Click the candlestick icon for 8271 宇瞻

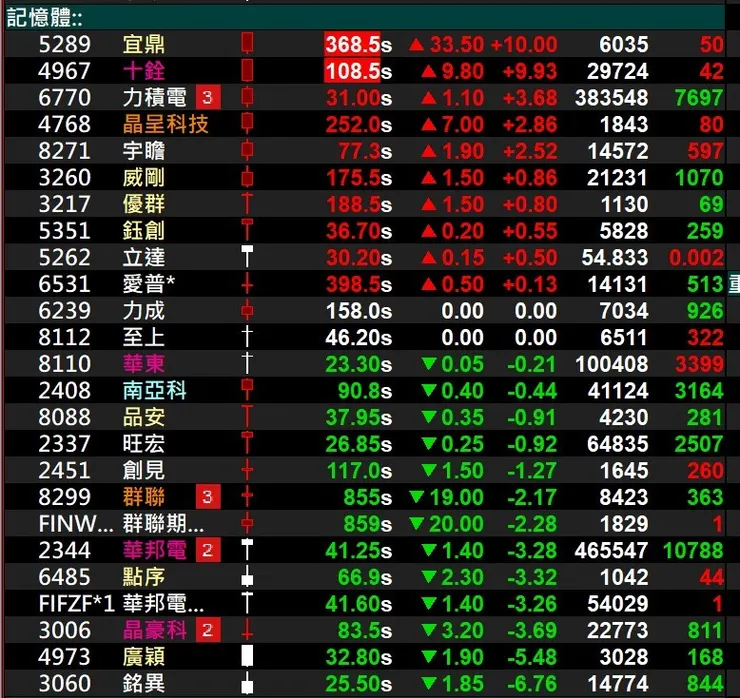click(x=247, y=150)
